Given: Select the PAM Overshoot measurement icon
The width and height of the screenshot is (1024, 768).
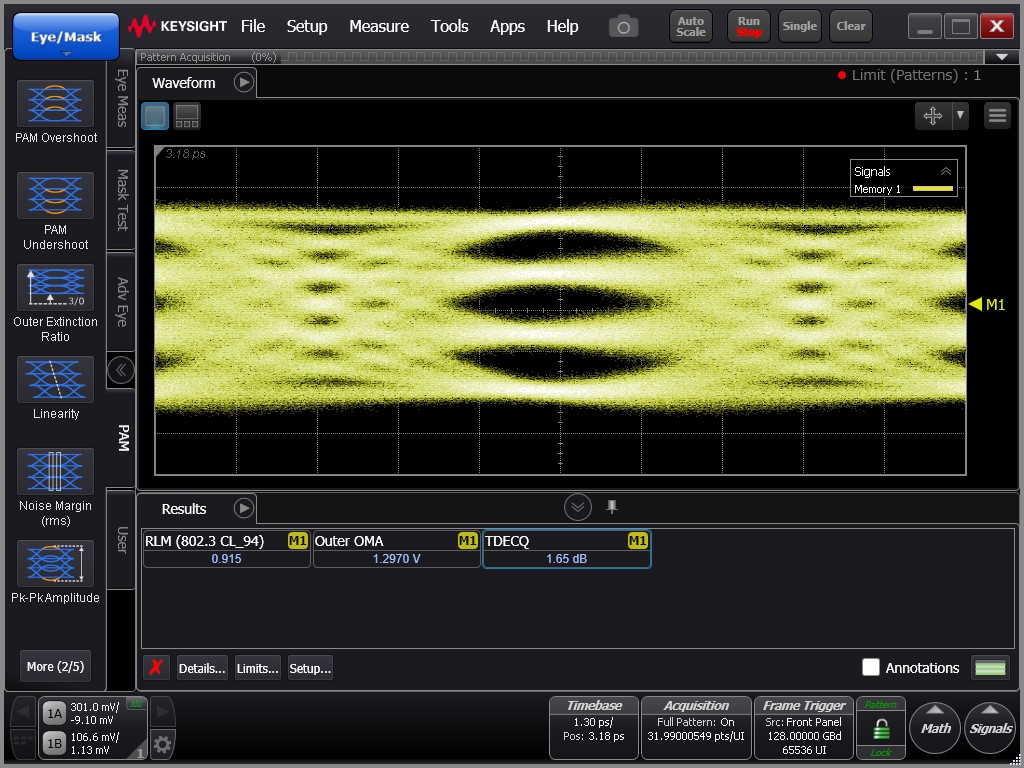Looking at the screenshot, I should (56, 104).
